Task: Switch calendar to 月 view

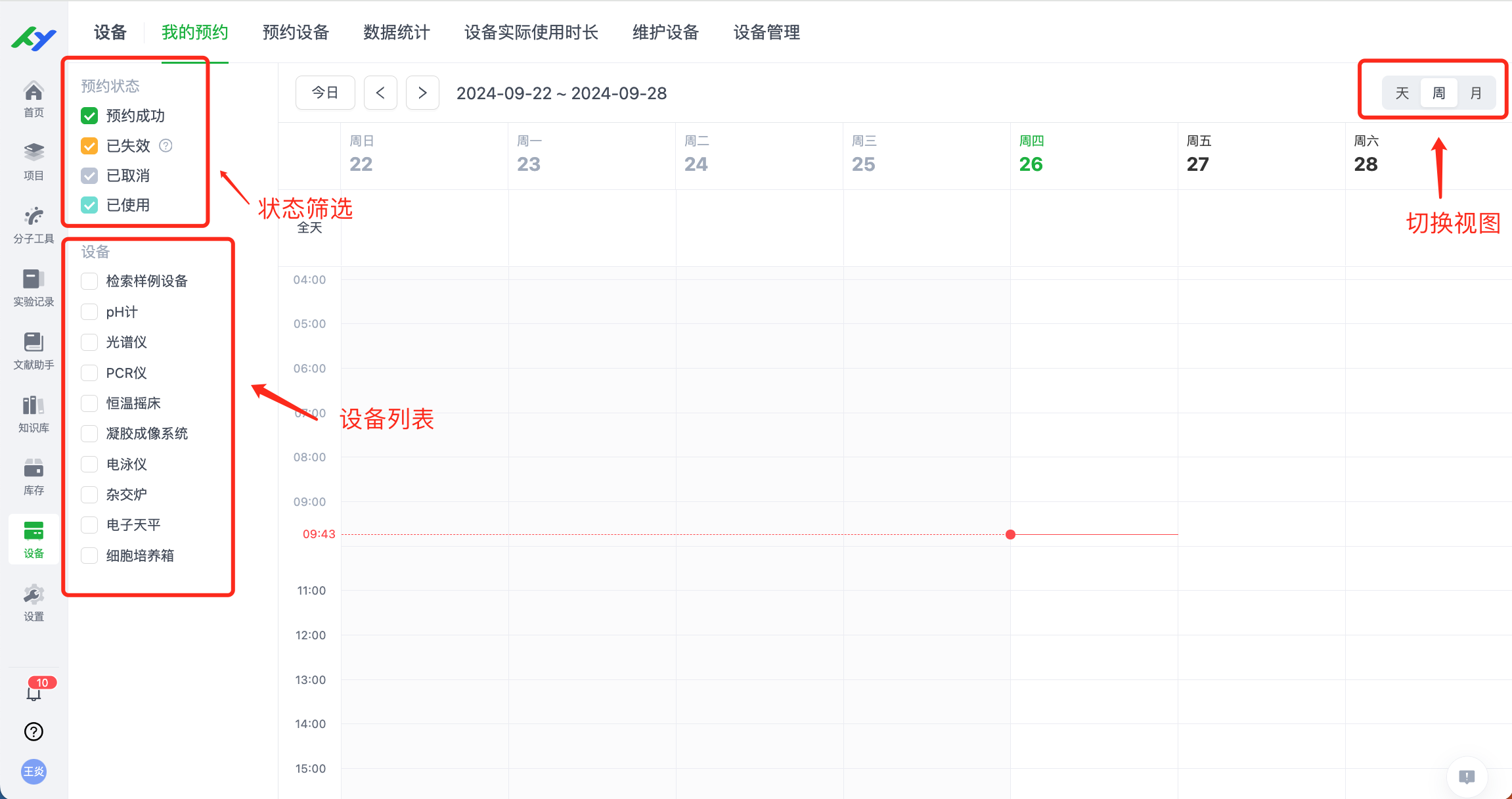Action: coord(1477,92)
